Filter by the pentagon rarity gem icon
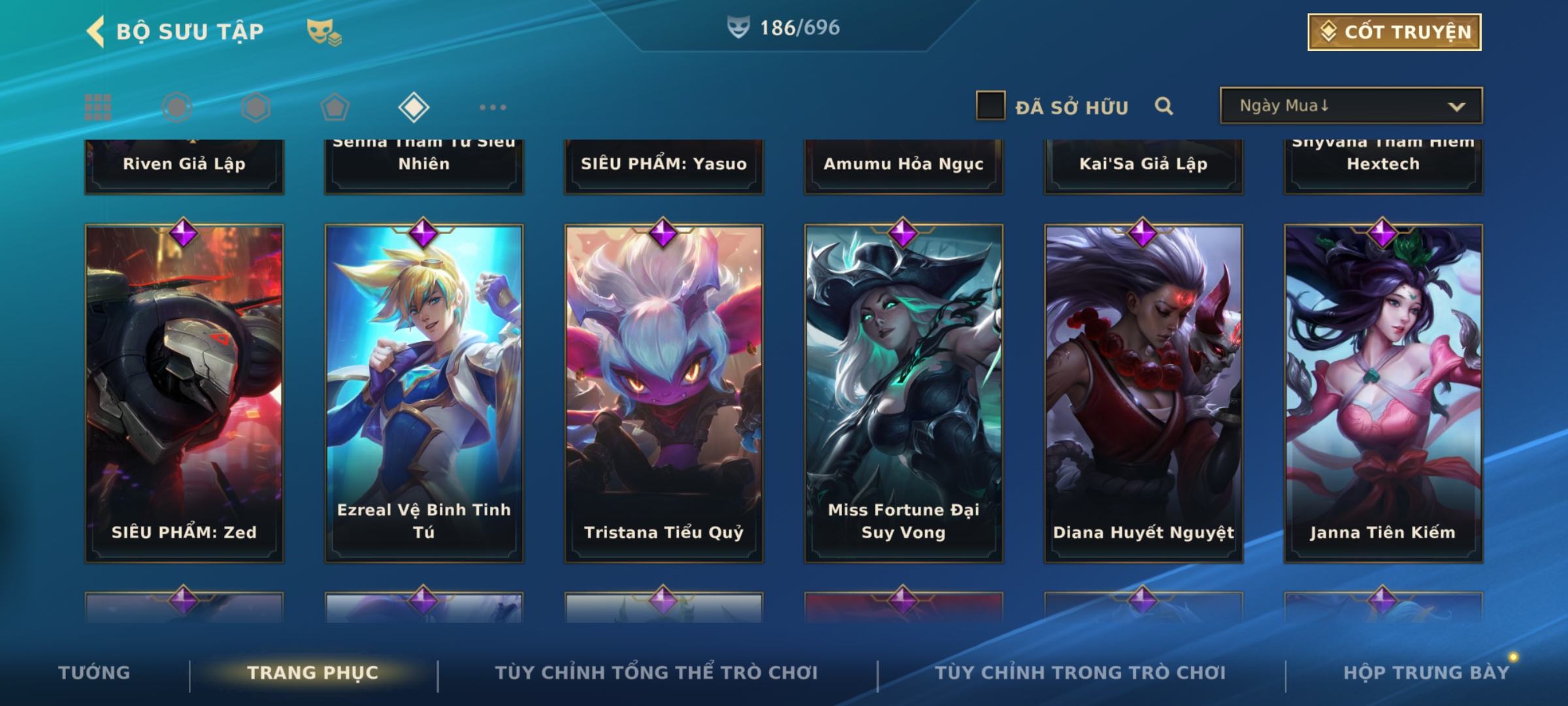Image resolution: width=1568 pixels, height=706 pixels. coord(335,107)
